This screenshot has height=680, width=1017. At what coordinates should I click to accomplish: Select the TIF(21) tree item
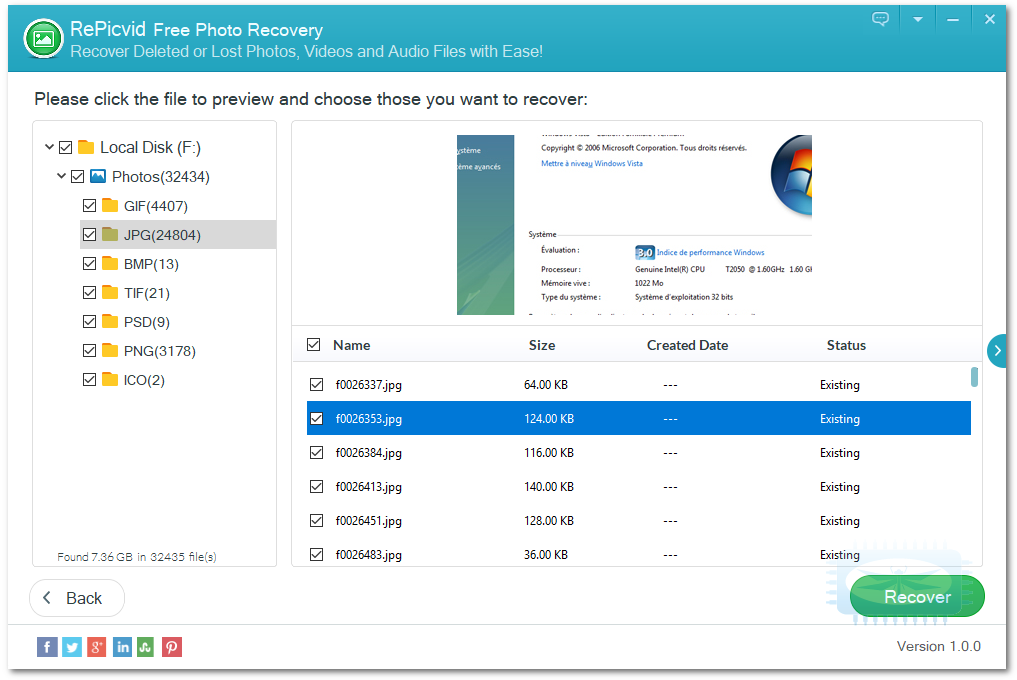click(x=147, y=293)
